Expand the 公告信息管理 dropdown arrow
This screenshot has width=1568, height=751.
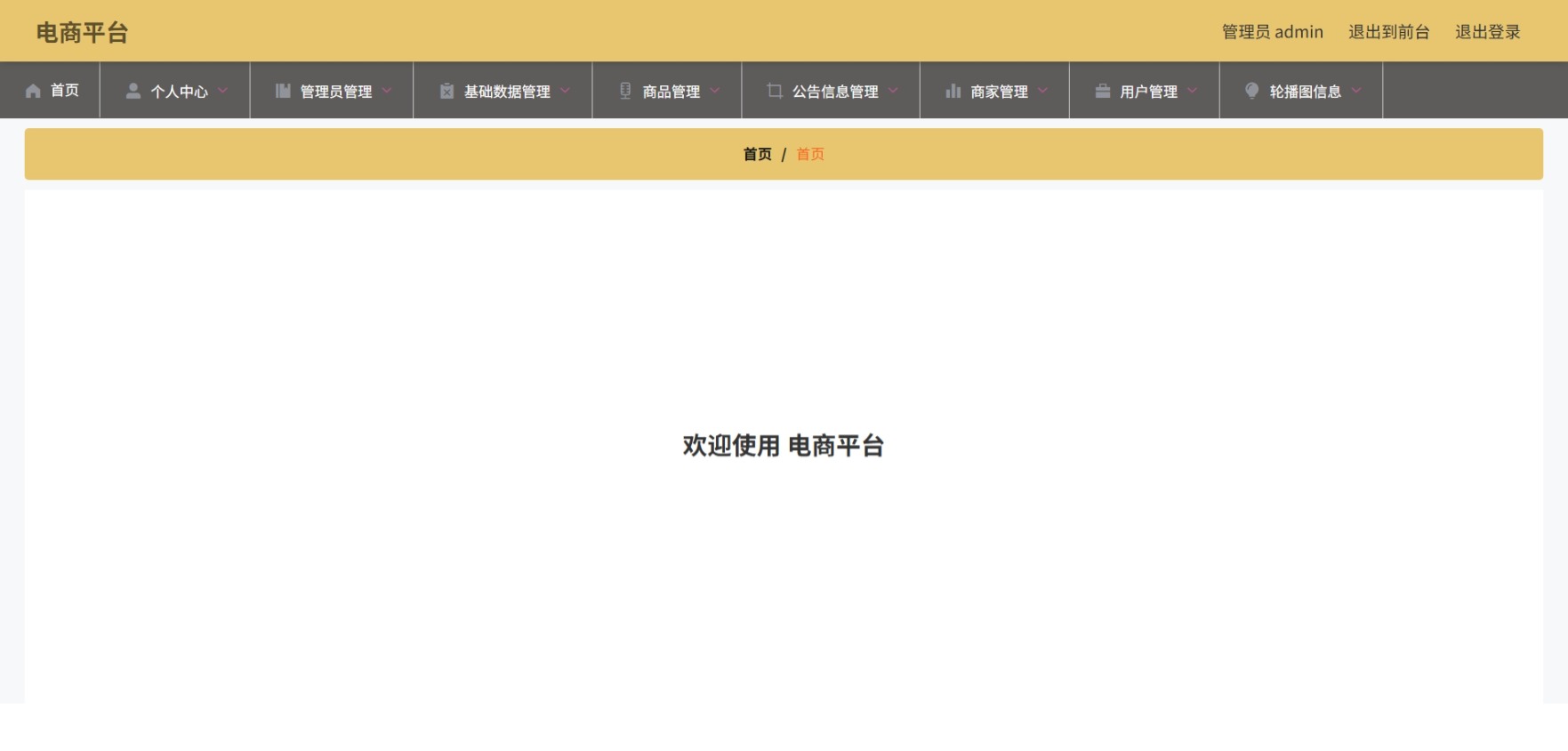pos(893,91)
